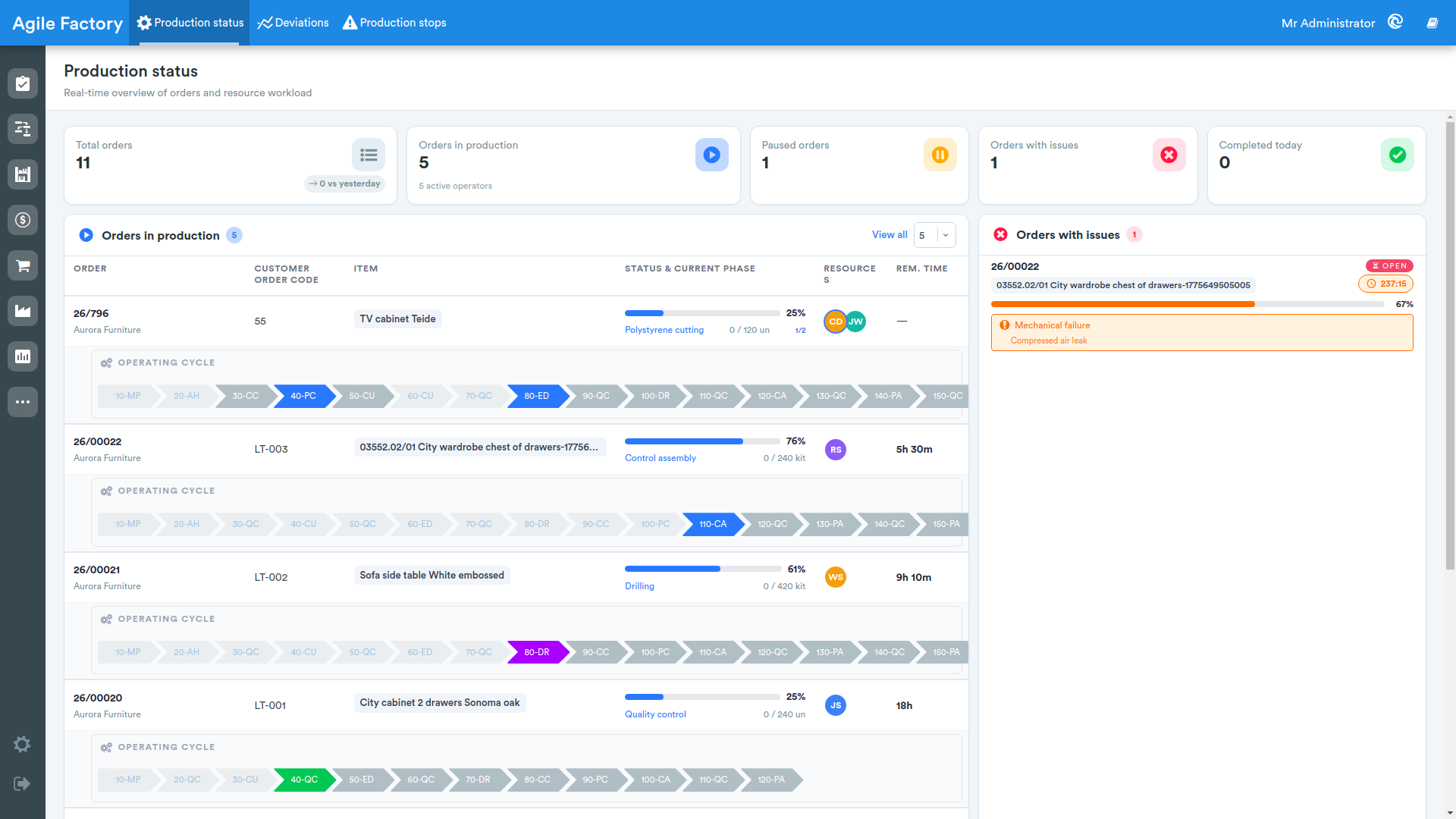1456x819 pixels.
Task: Open the rows-per-page dropdown showing 5
Action: pos(935,235)
